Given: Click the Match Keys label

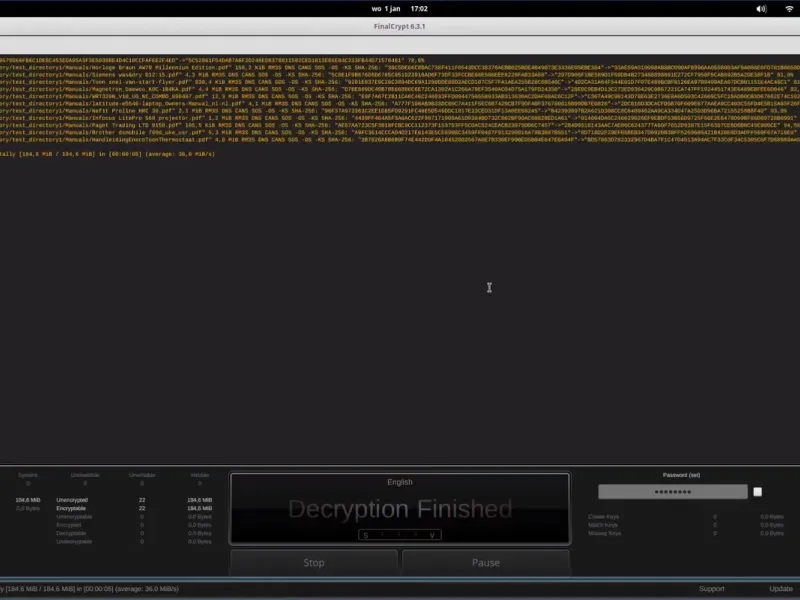Looking at the screenshot, I should point(603,525).
